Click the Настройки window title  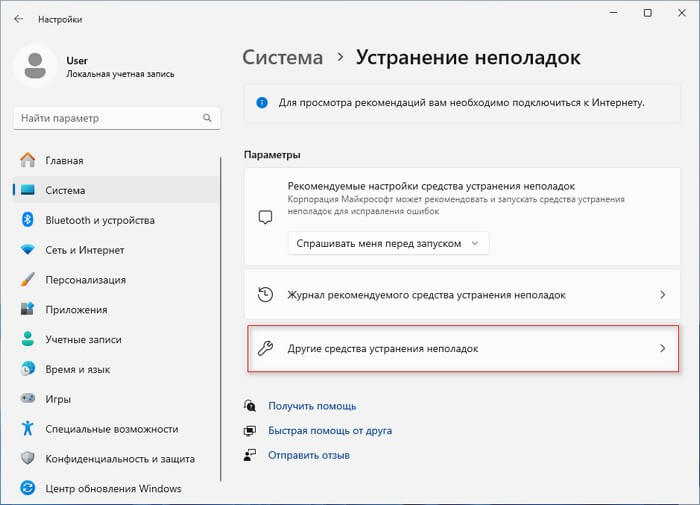[60, 20]
